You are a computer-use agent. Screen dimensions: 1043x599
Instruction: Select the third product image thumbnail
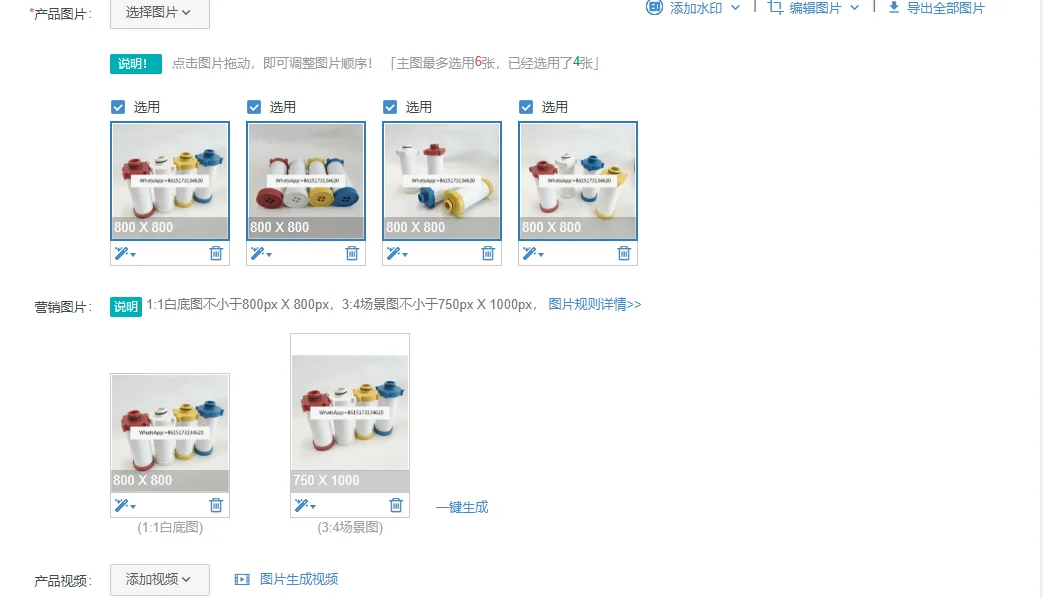442,181
